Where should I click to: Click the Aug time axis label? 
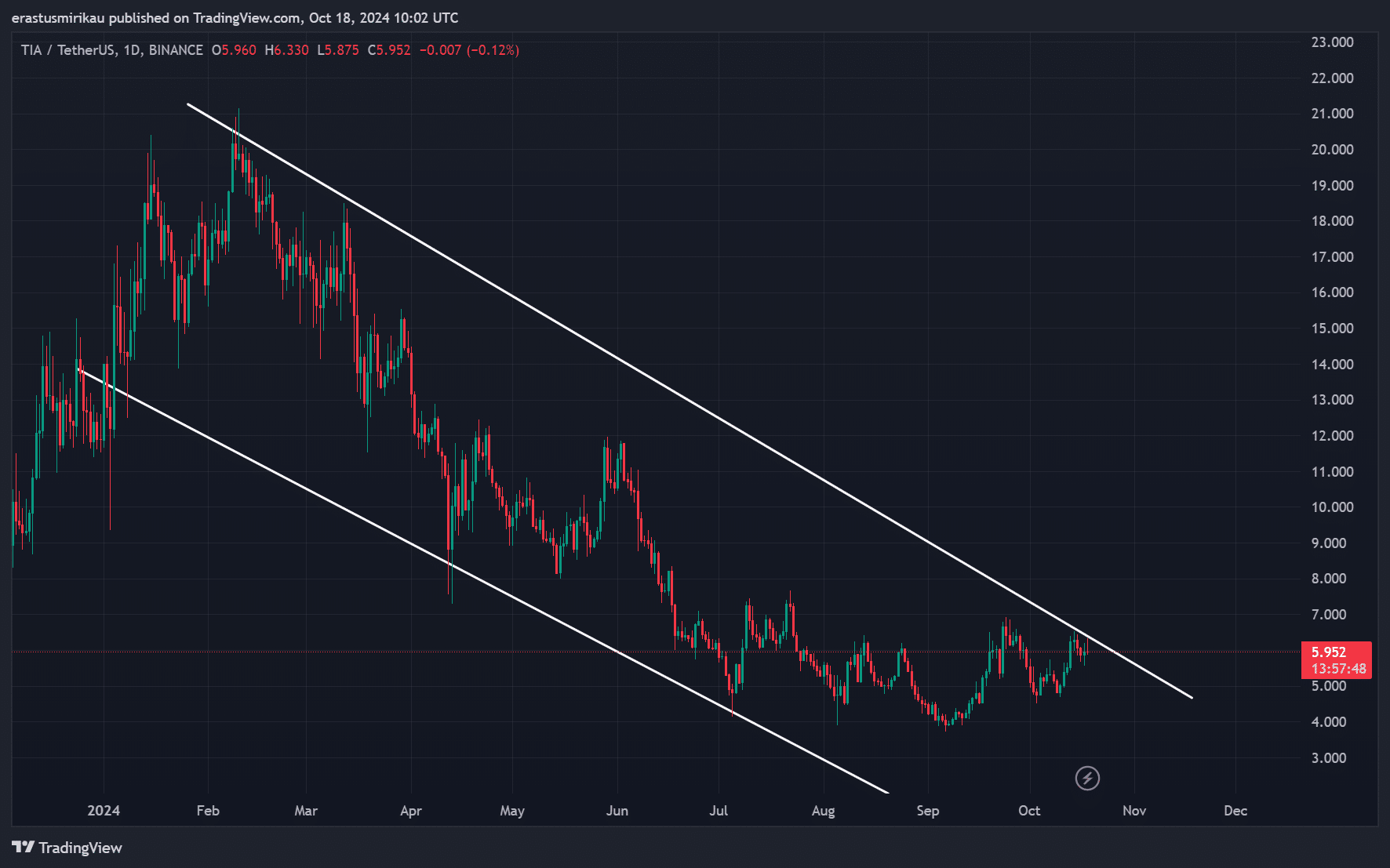824,811
